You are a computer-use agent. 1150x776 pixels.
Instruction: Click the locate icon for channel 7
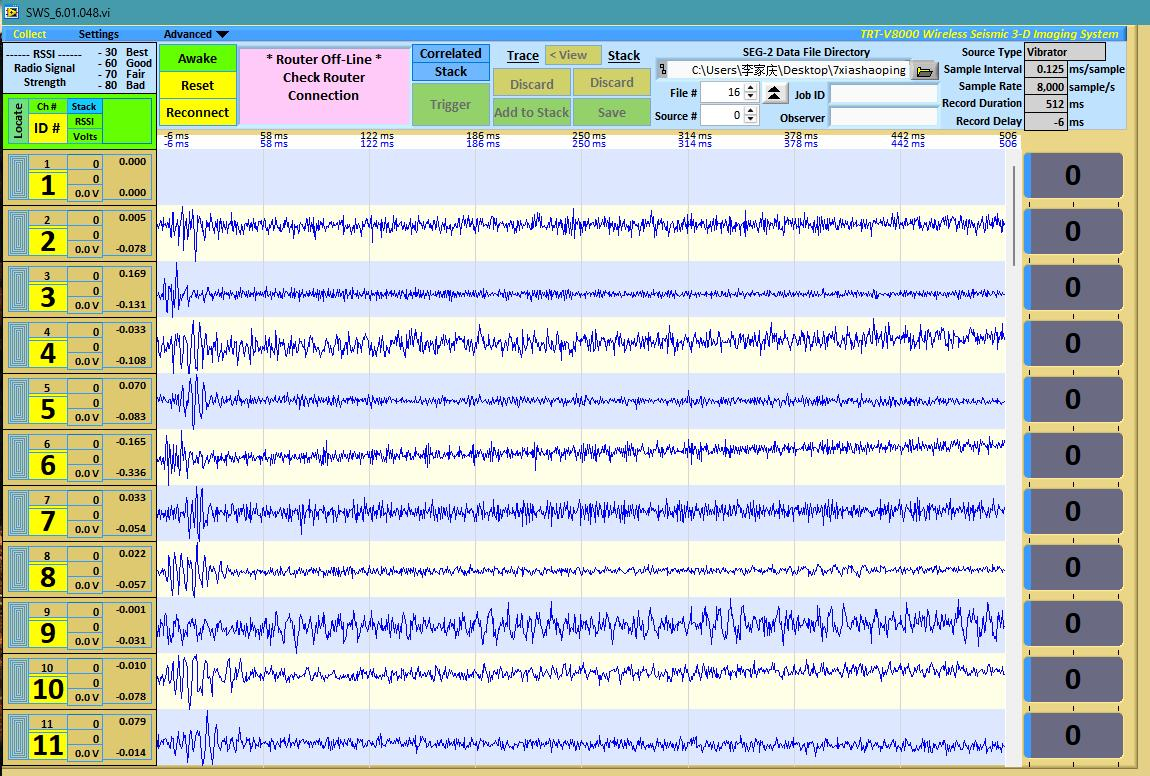point(19,514)
